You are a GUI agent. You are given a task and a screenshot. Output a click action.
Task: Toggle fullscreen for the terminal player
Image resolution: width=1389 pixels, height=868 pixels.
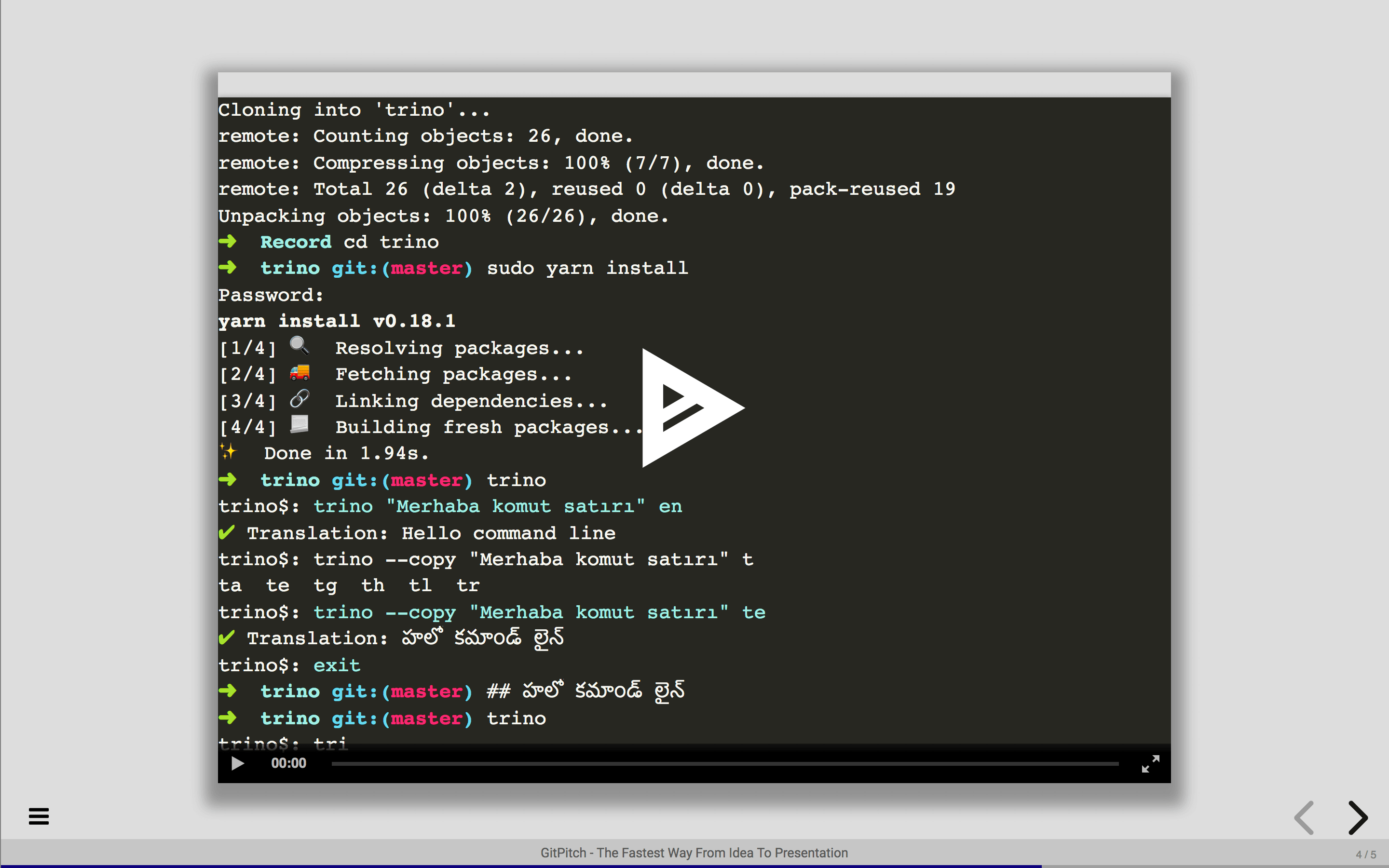(1150, 763)
